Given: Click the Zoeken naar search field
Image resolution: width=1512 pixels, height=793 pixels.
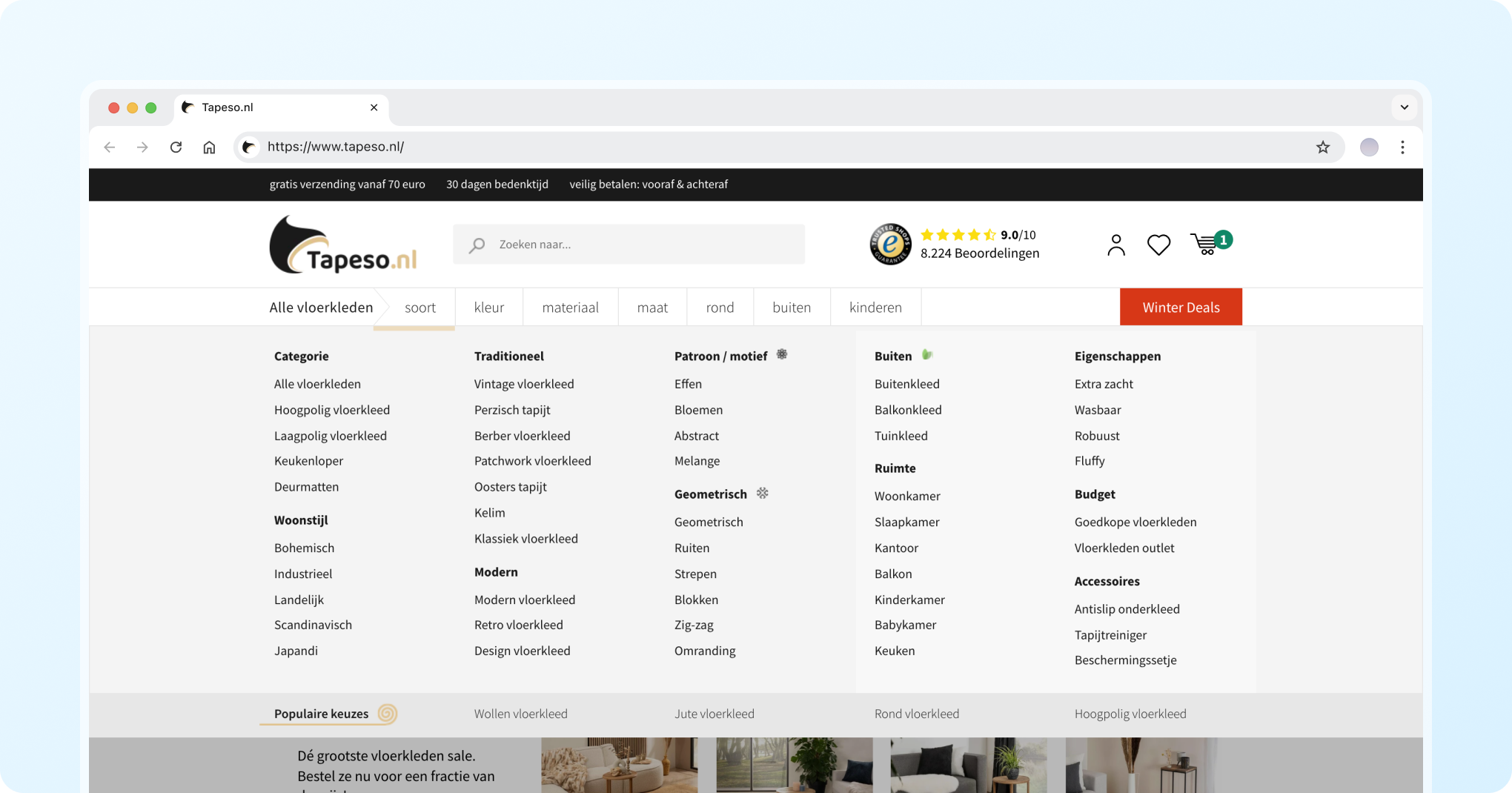Looking at the screenshot, I should [637, 245].
